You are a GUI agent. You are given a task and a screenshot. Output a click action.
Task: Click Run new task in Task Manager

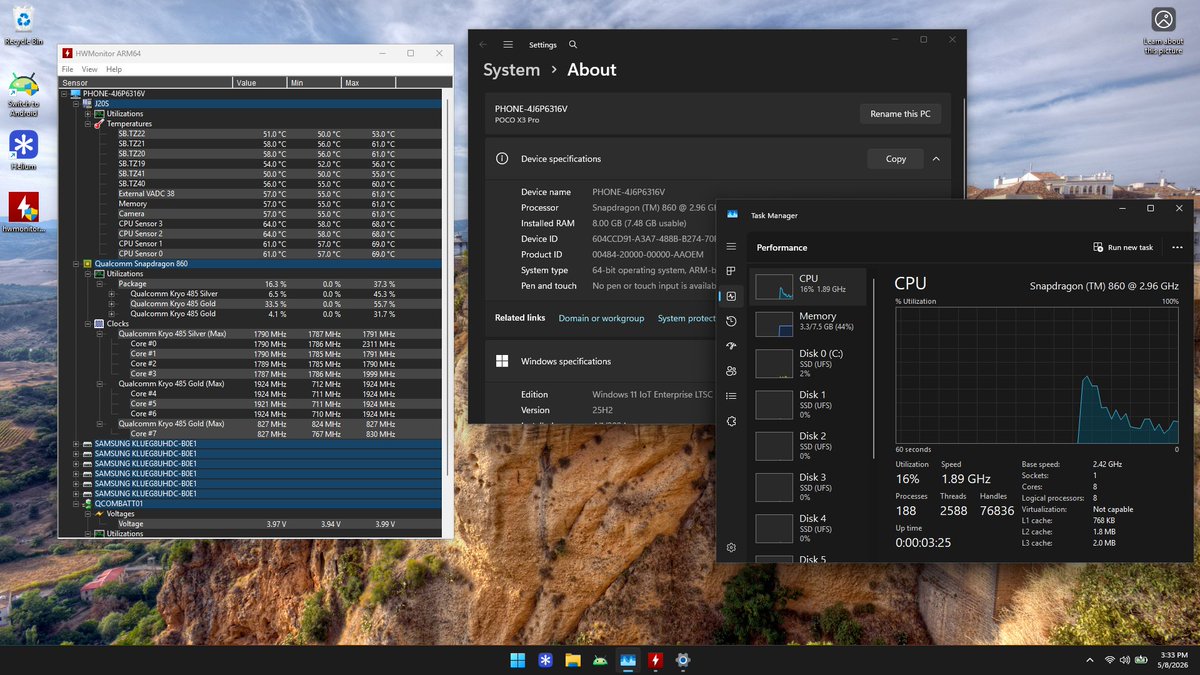pyautogui.click(x=1123, y=247)
